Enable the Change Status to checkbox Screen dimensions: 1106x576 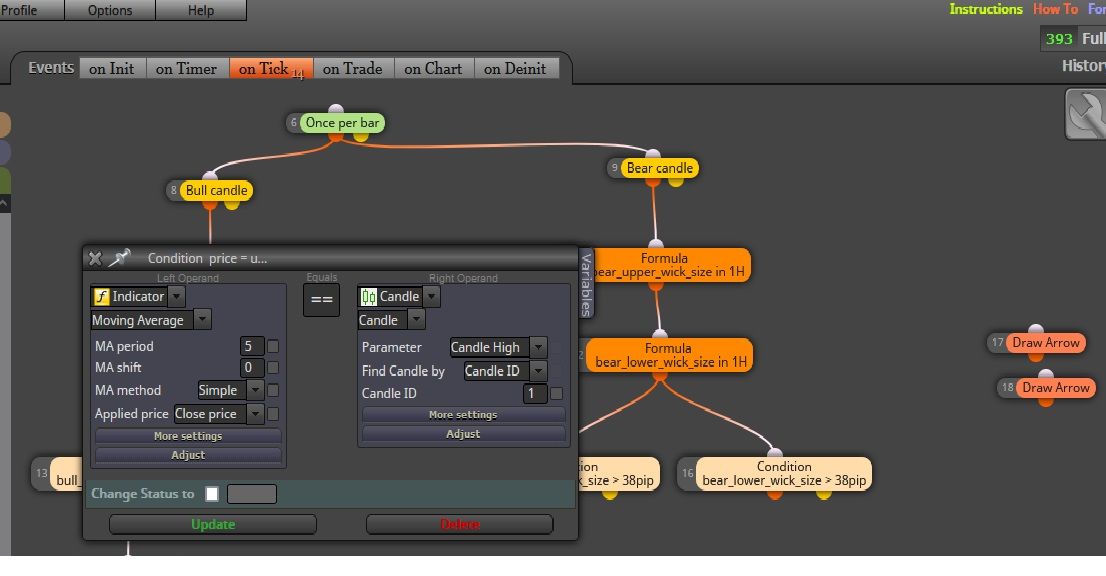[x=212, y=494]
